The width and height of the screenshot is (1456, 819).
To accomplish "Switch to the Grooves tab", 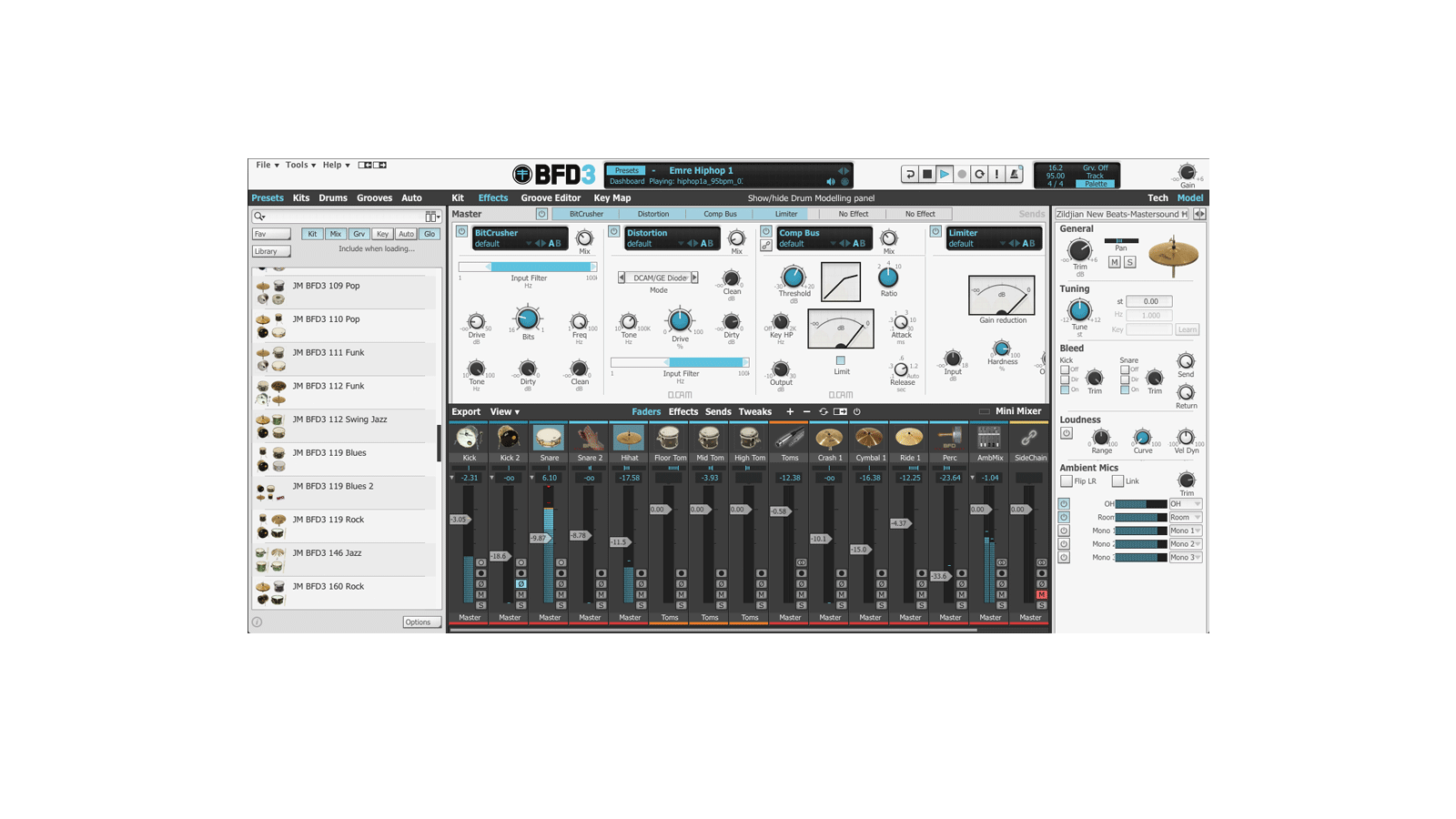I will tap(374, 197).
